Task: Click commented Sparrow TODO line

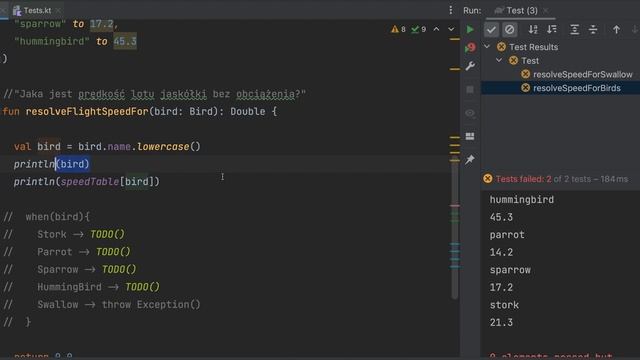Action: (x=70, y=269)
